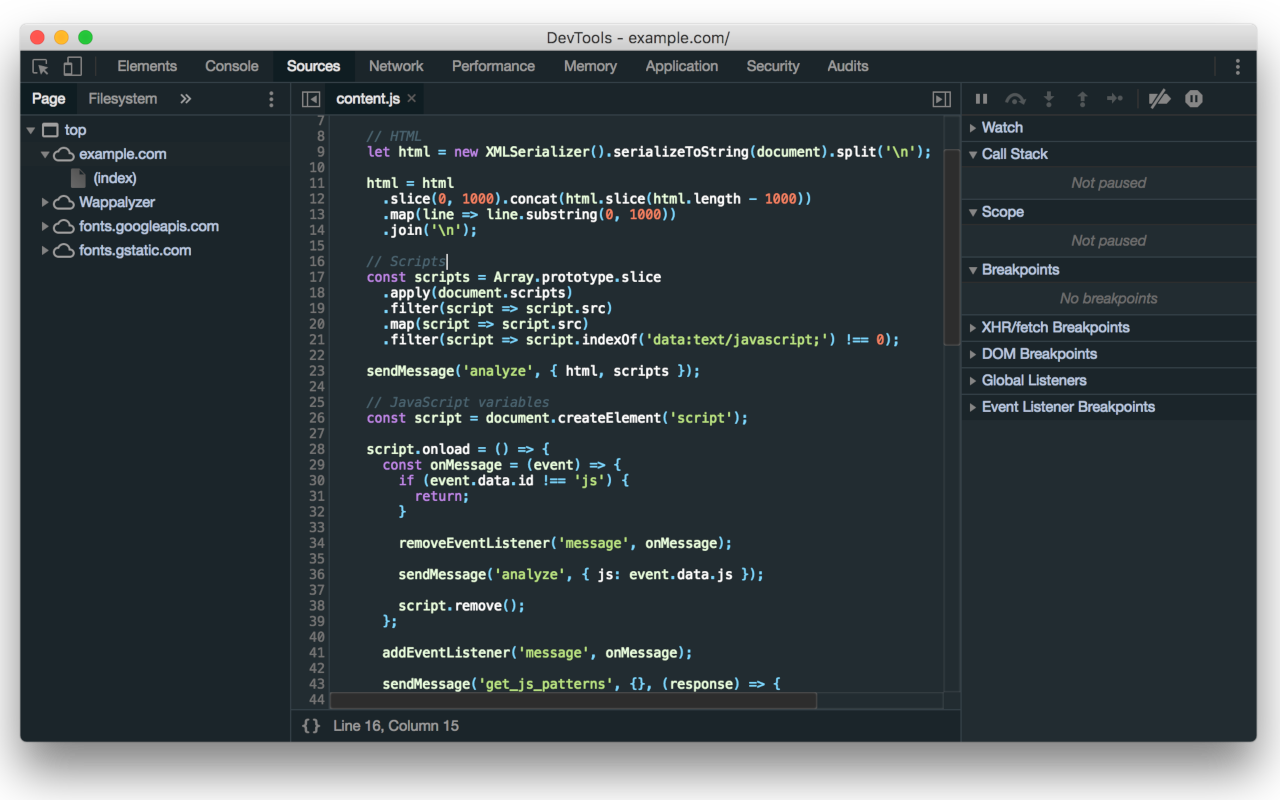
Task: Click the step debugger icon
Action: coord(1115,99)
